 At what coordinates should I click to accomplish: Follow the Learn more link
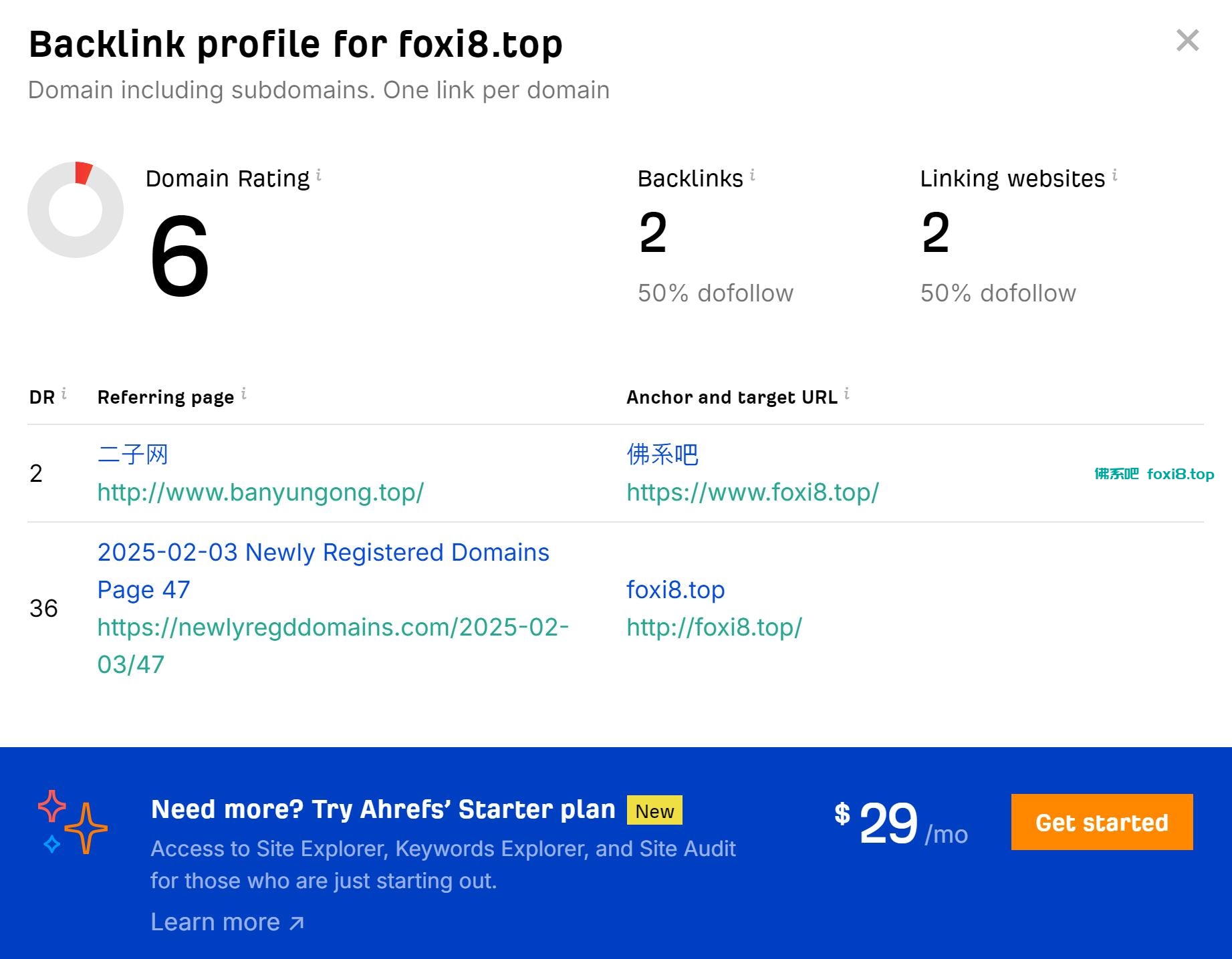click(x=227, y=922)
